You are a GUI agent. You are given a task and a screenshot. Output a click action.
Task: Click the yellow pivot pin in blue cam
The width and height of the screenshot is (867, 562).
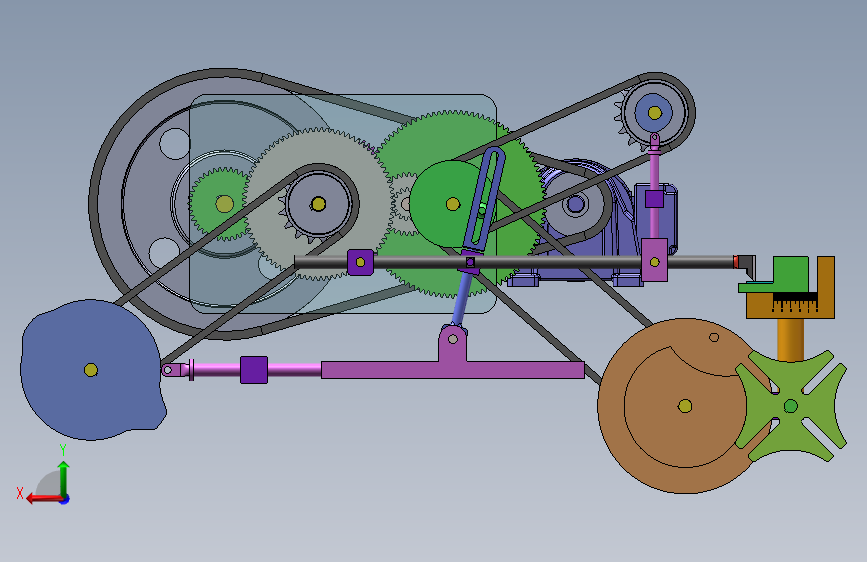(91, 370)
